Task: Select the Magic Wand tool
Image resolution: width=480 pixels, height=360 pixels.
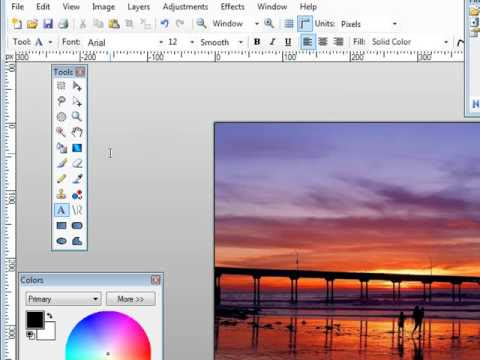Action: [61, 132]
